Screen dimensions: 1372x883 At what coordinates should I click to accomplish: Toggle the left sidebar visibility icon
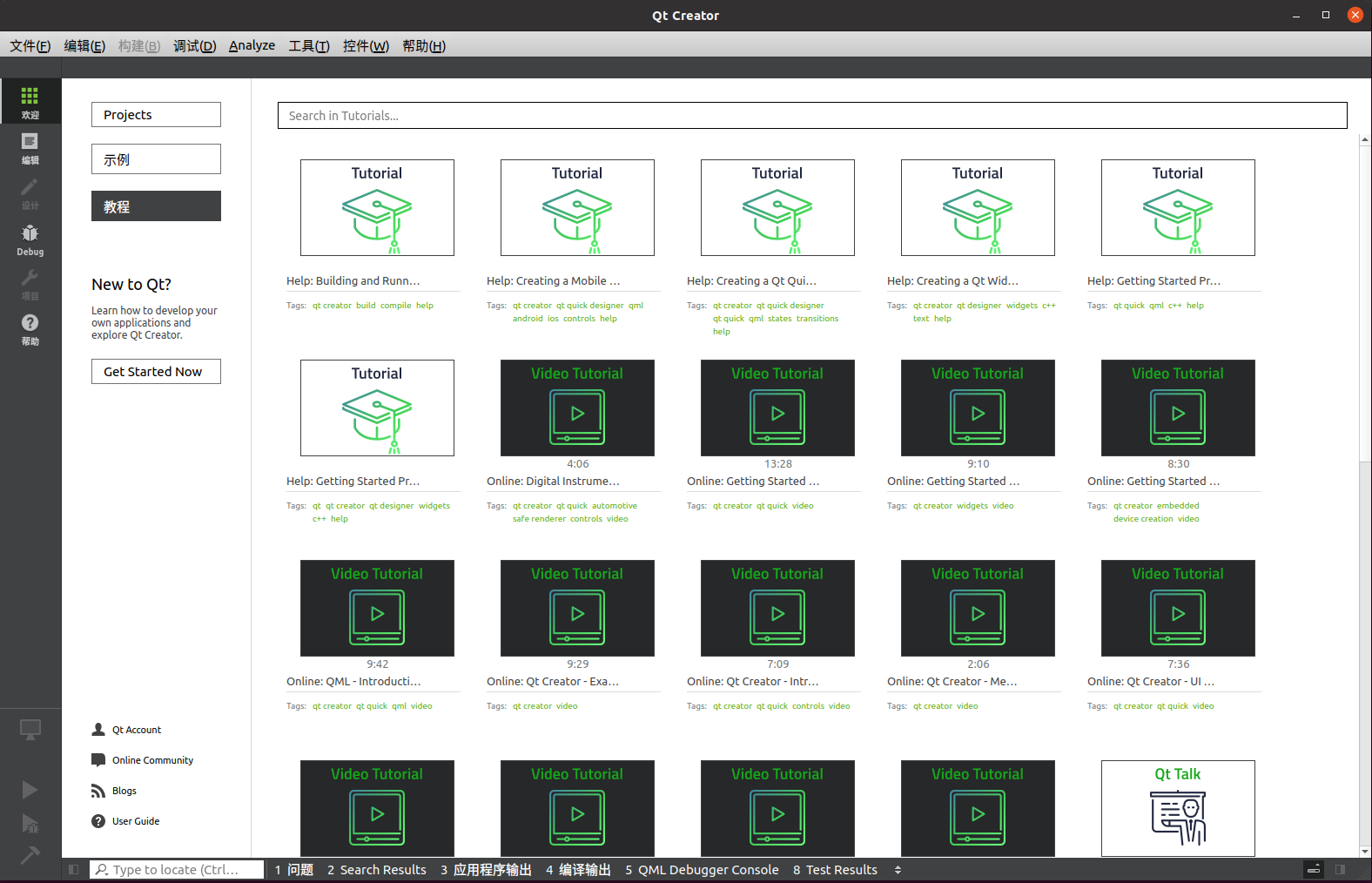click(x=74, y=869)
